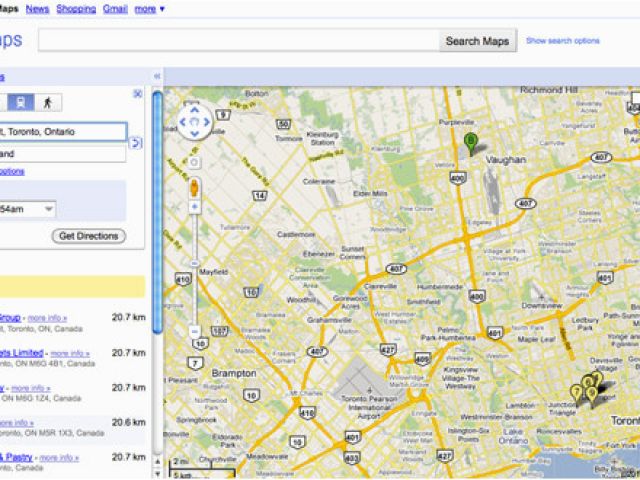The image size is (640, 480).
Task: Open the Gmail link
Action: tap(115, 9)
